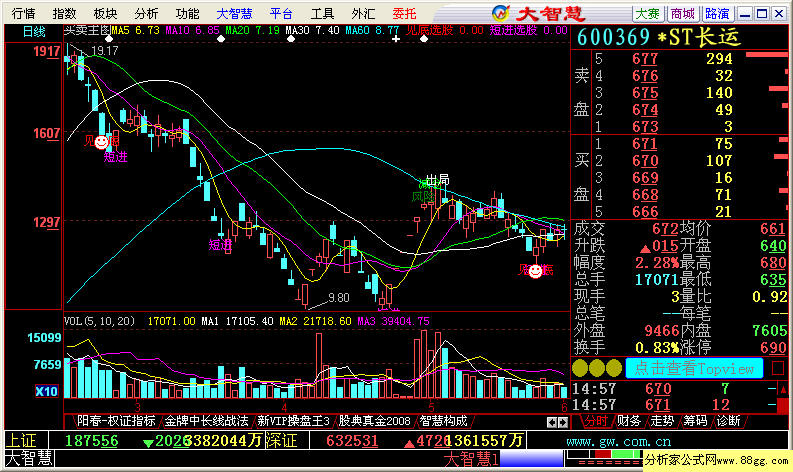Image resolution: width=793 pixels, height=472 pixels.
Task: Click the right arrow scroll button beside tabs
Action: pos(562,422)
